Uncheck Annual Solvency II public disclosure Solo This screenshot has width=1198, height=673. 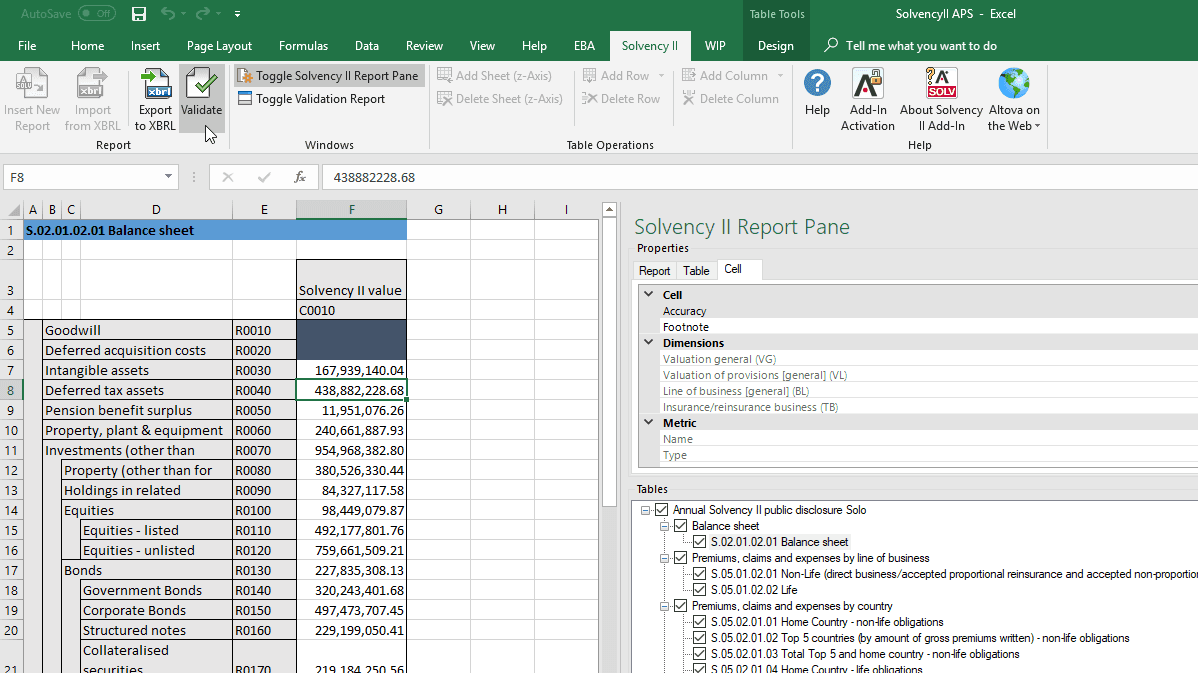tap(662, 510)
